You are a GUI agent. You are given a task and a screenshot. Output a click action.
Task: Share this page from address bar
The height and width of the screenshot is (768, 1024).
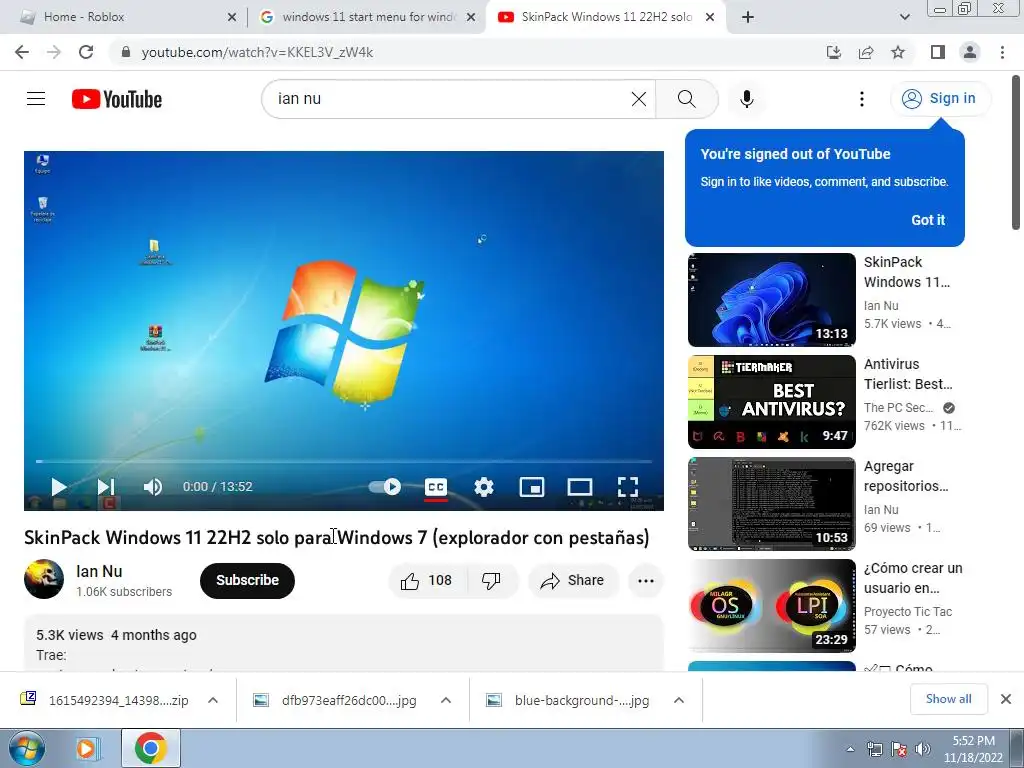pyautogui.click(x=866, y=52)
